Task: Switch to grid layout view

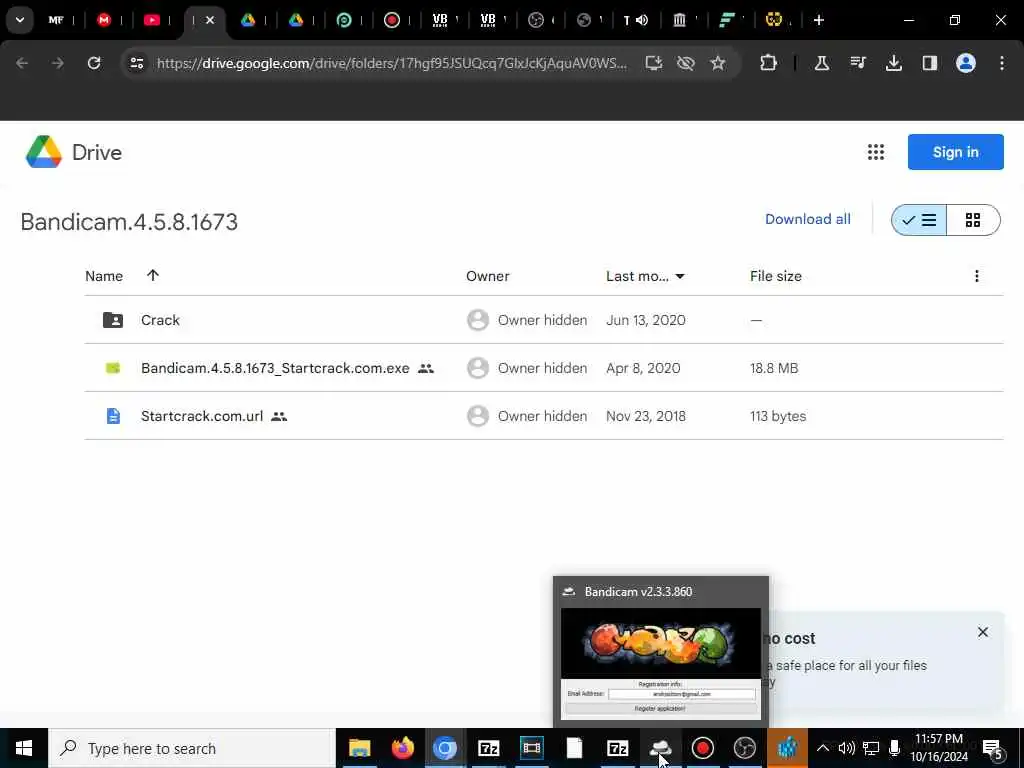Action: tap(973, 220)
